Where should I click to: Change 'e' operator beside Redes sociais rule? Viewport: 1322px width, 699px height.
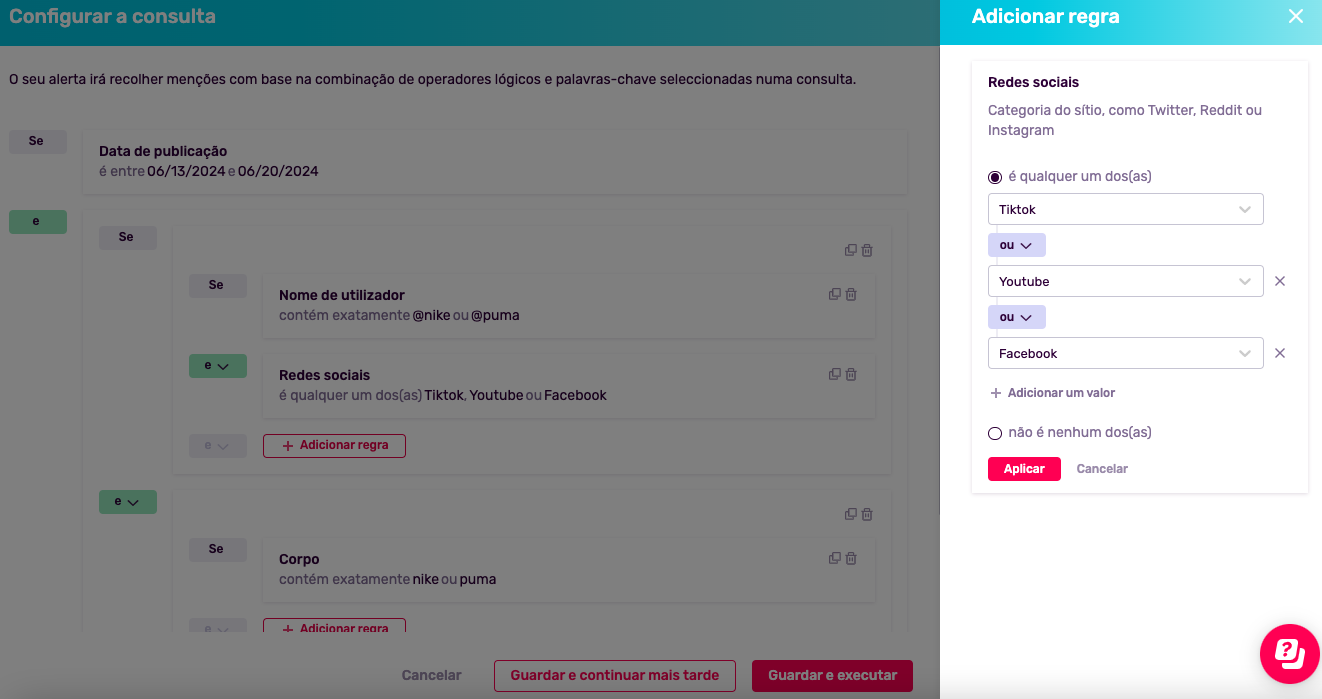tap(217, 366)
